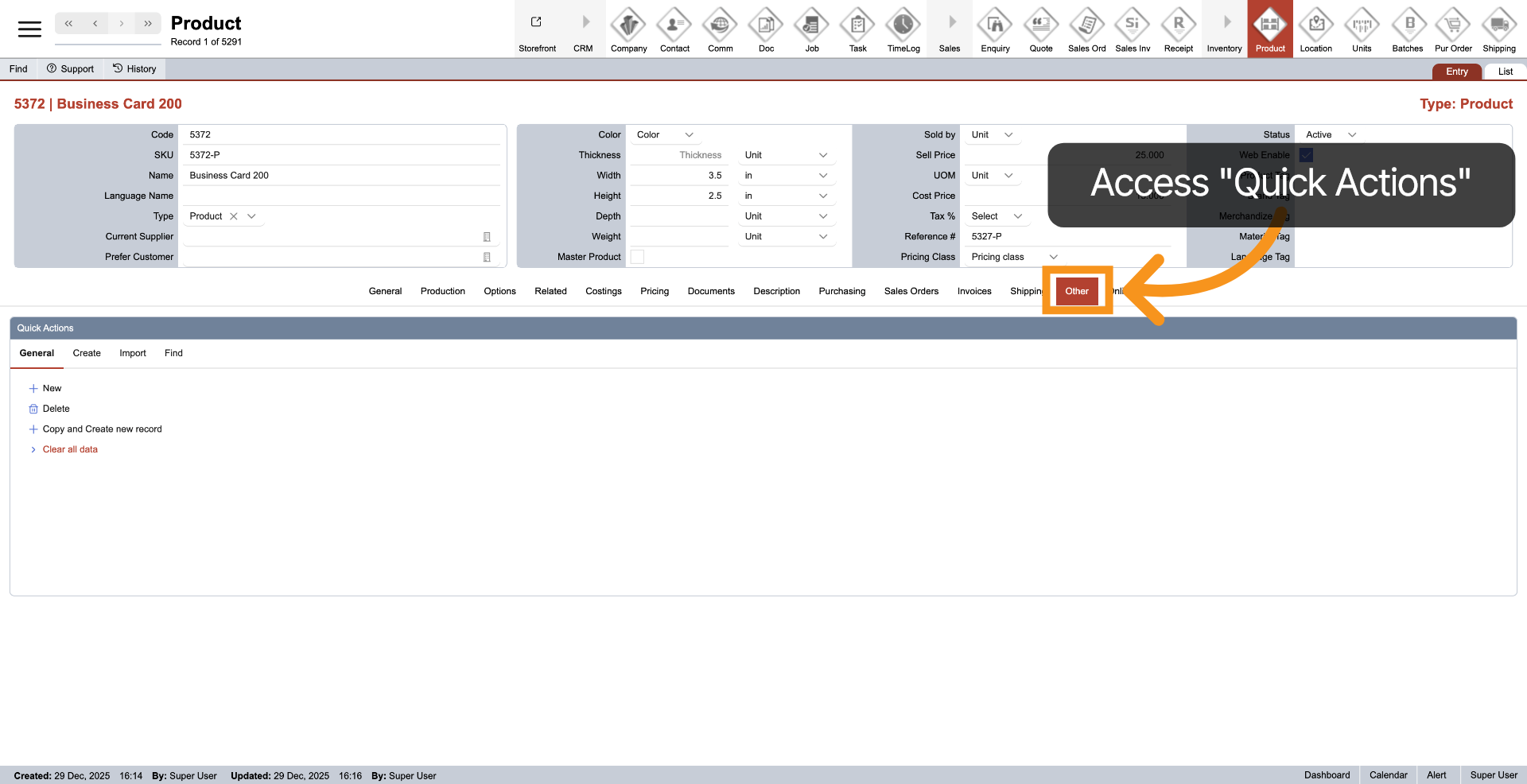Click Clear all data link

click(70, 449)
